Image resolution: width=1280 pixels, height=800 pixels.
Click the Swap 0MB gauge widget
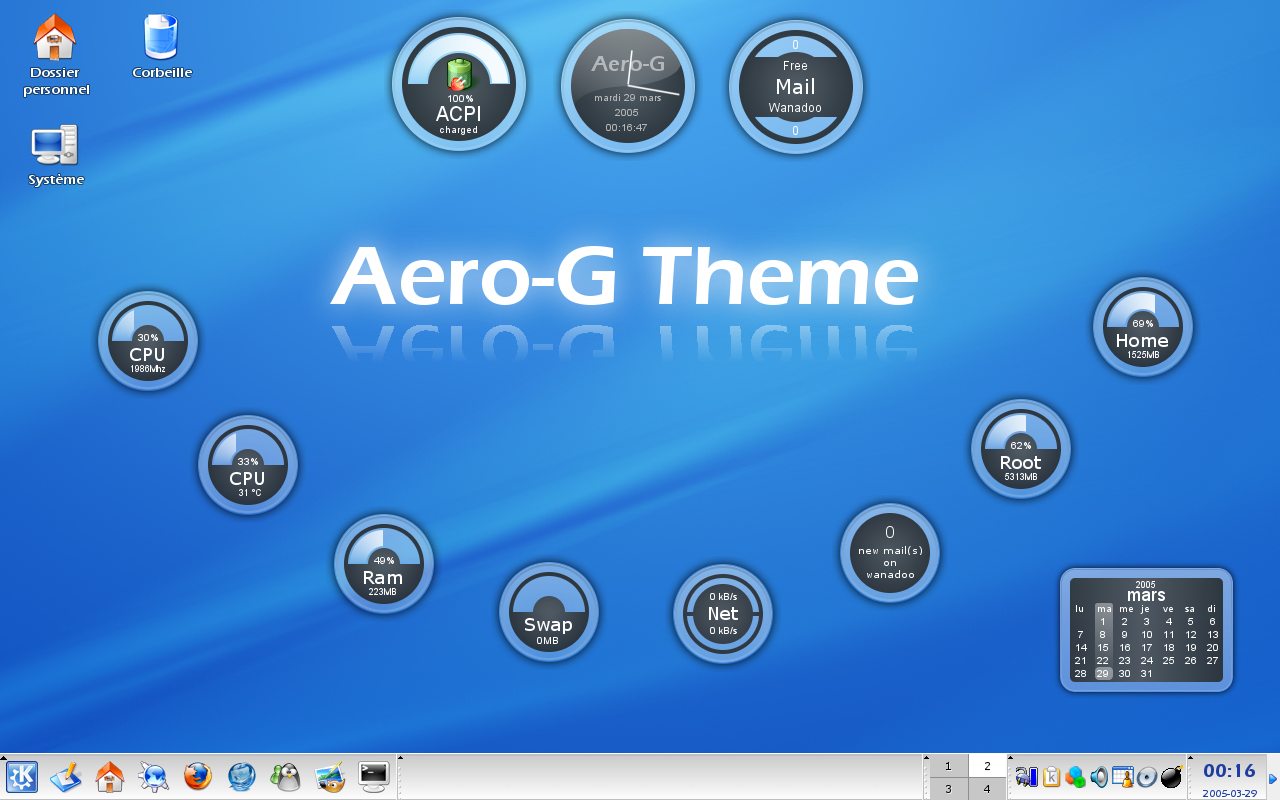pos(549,612)
